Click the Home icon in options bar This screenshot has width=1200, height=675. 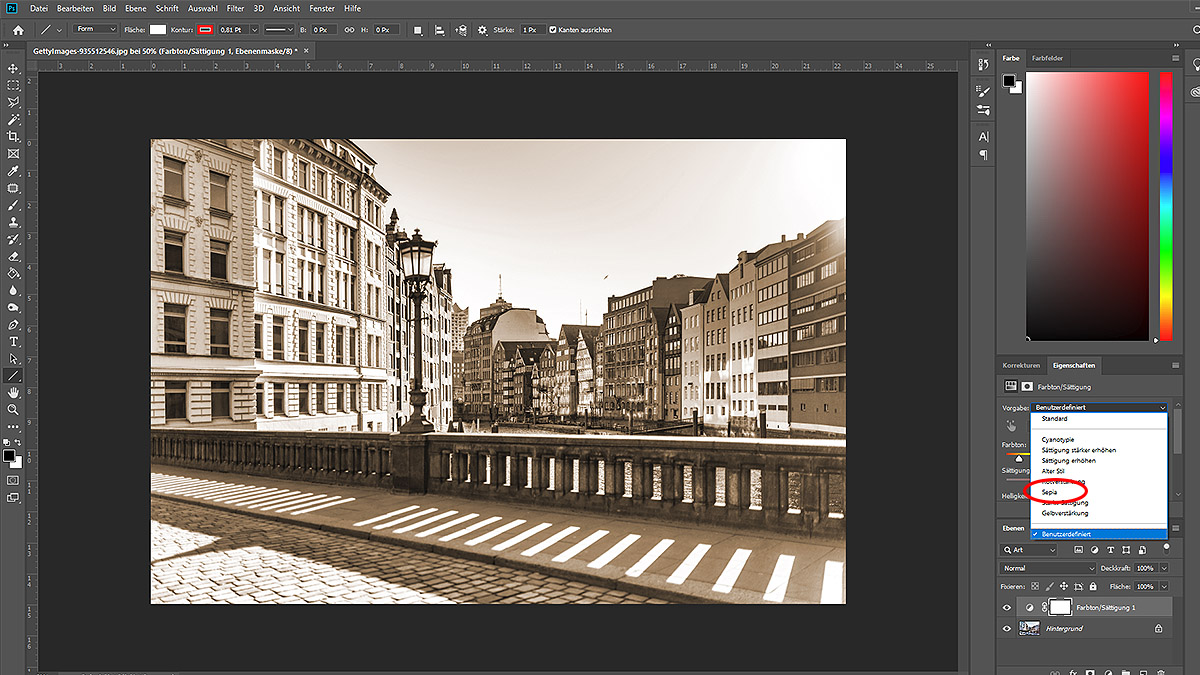click(x=17, y=30)
